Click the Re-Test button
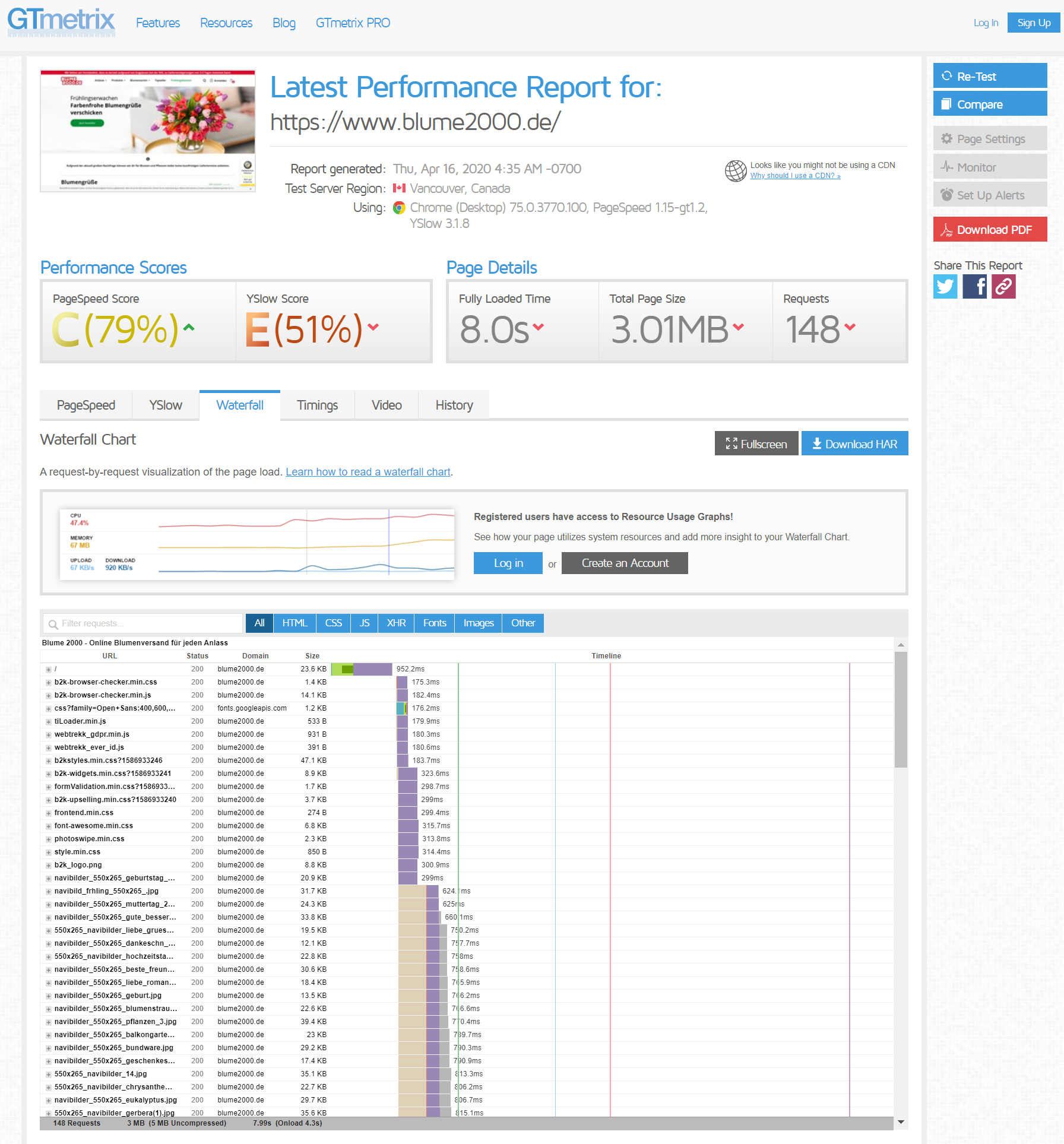The height and width of the screenshot is (1144, 1064). (990, 76)
